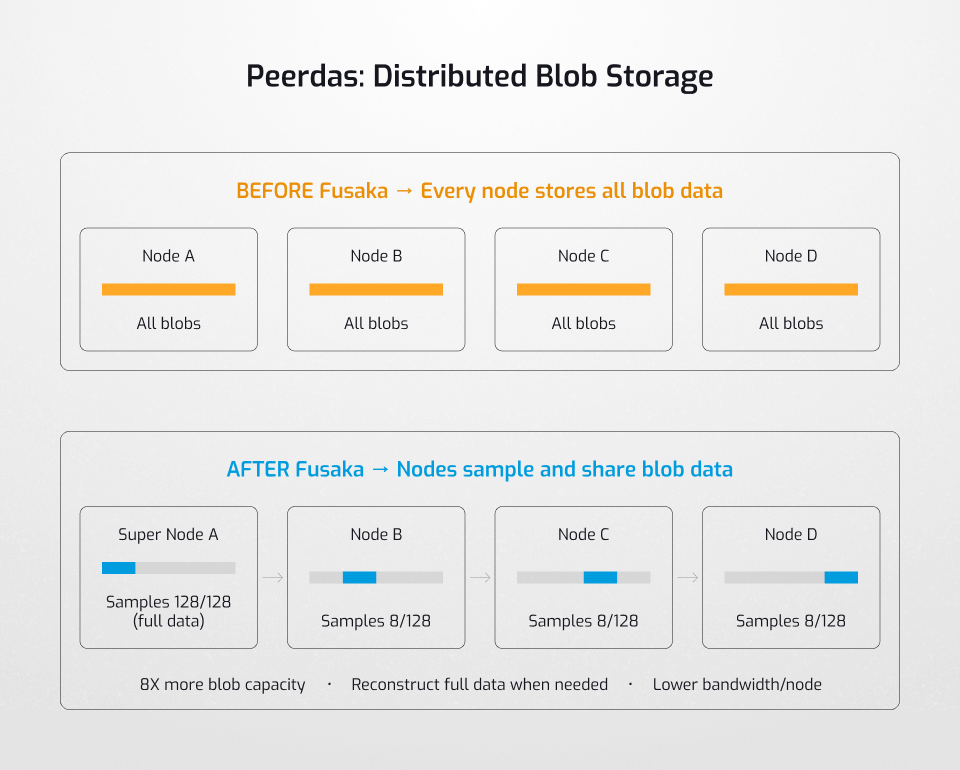
Task: Click the arrow between Node C and Node D
Action: click(687, 577)
